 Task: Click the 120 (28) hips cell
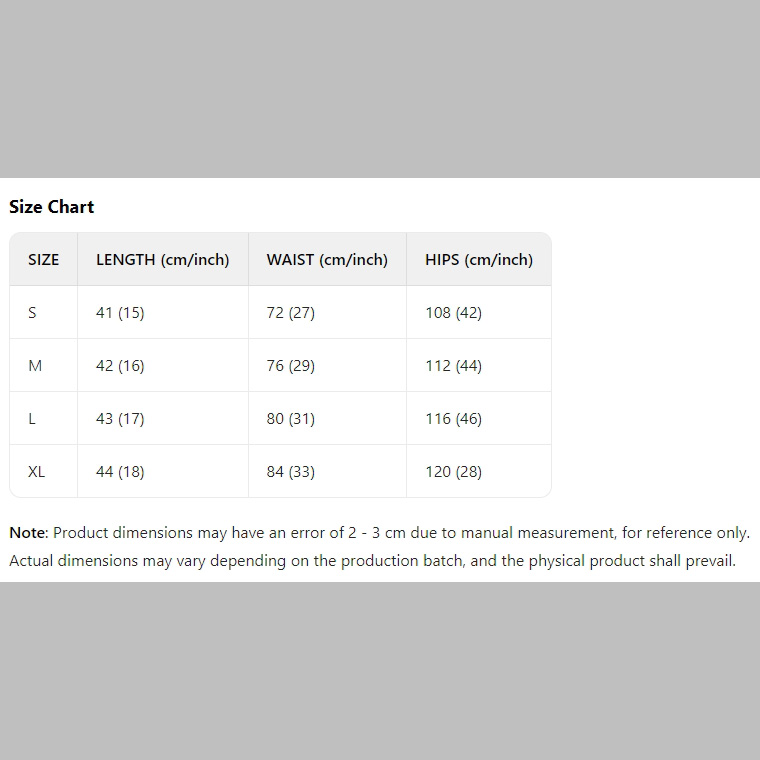tap(453, 472)
